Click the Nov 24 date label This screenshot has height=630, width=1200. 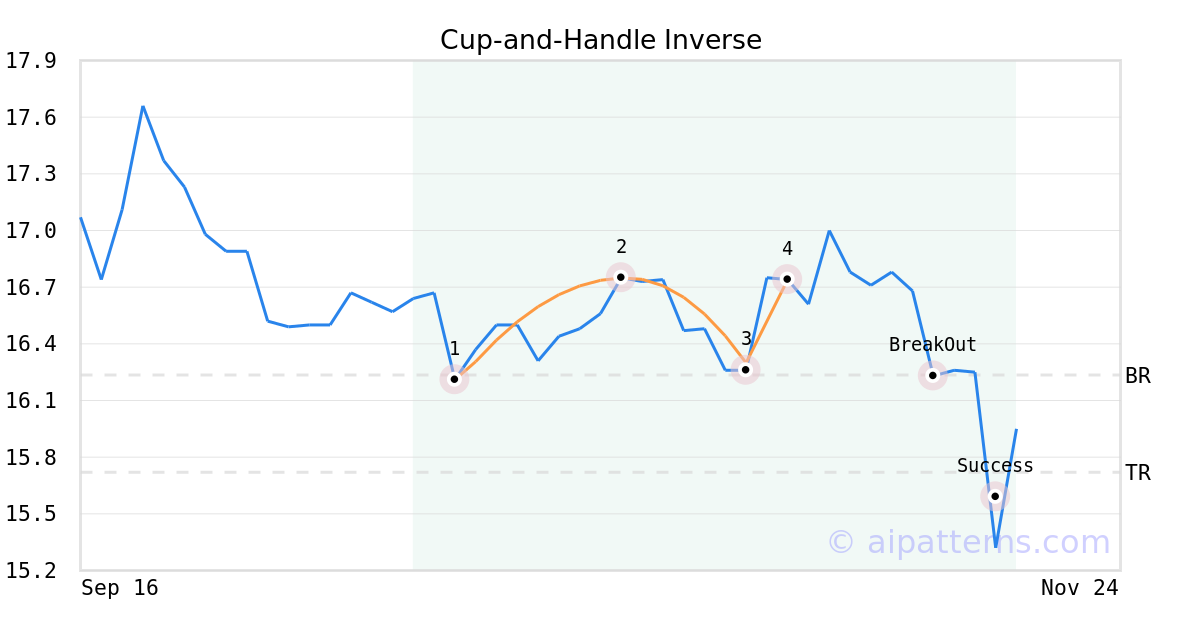point(1079,588)
